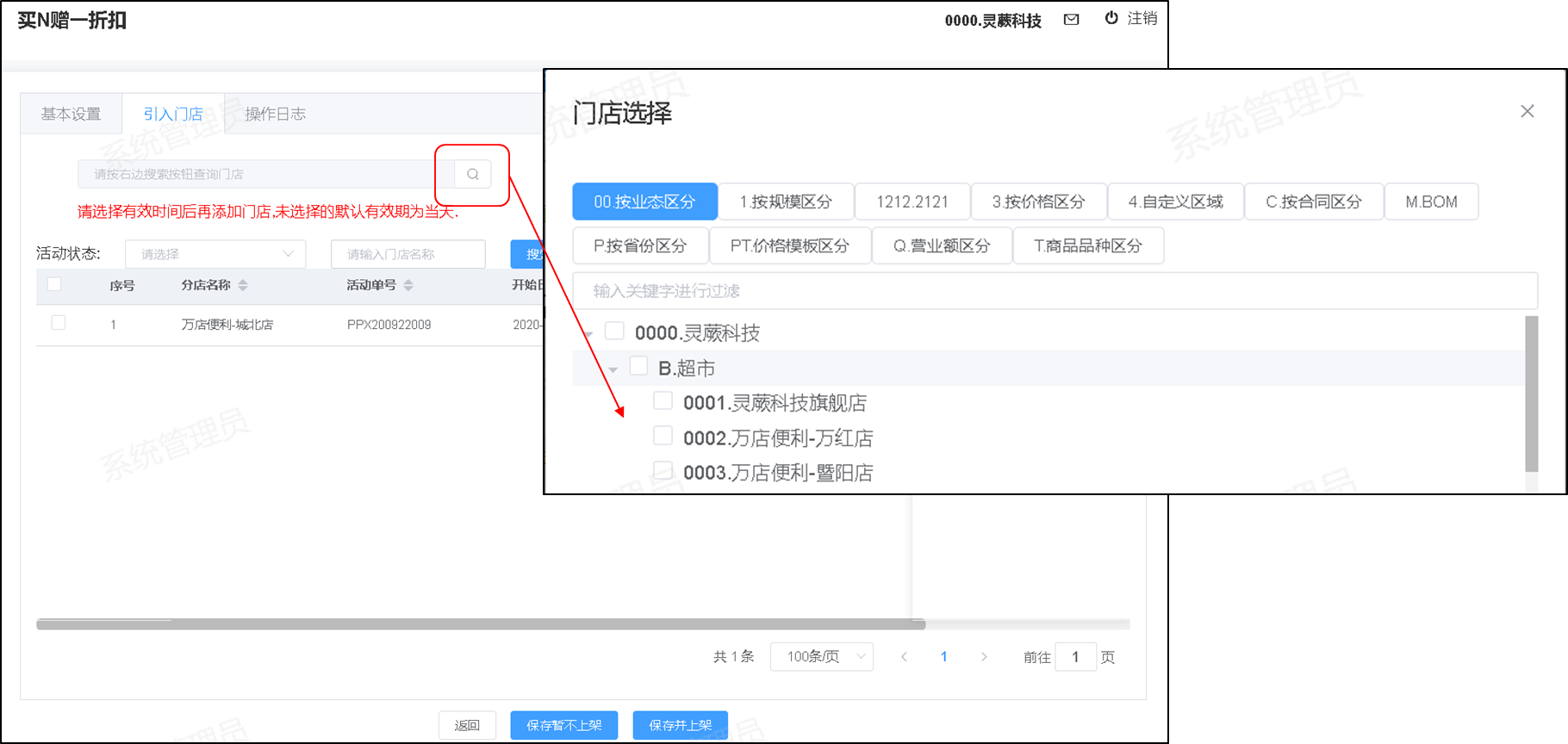Click the store search magnifier icon

click(x=472, y=174)
